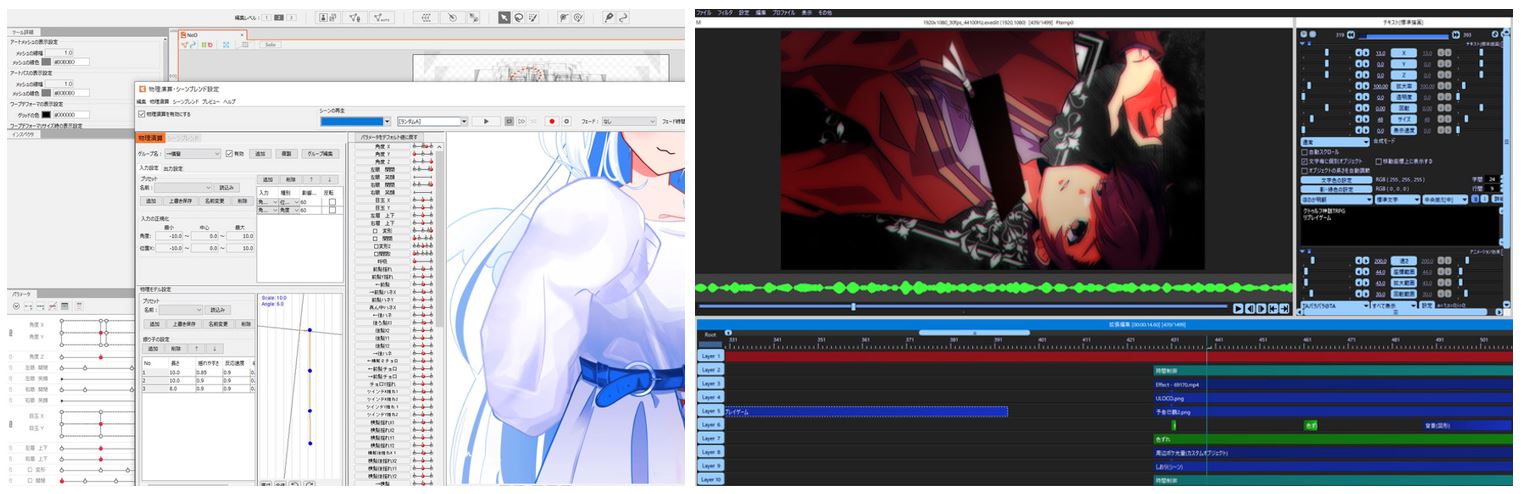Open the シーンブレンド menu in physics settings window
The height and width of the screenshot is (494, 1523).
click(x=186, y=102)
